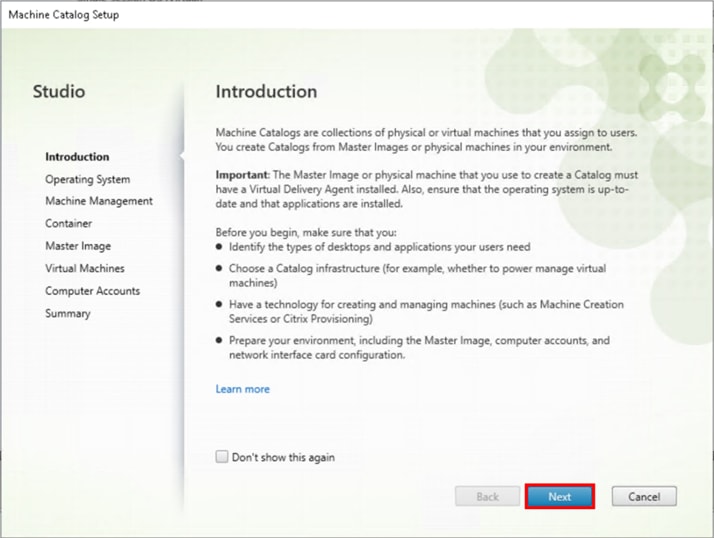Click the 'Have a technology for creating' bullet
Viewport: 714px width, 538px height.
click(x=426, y=312)
